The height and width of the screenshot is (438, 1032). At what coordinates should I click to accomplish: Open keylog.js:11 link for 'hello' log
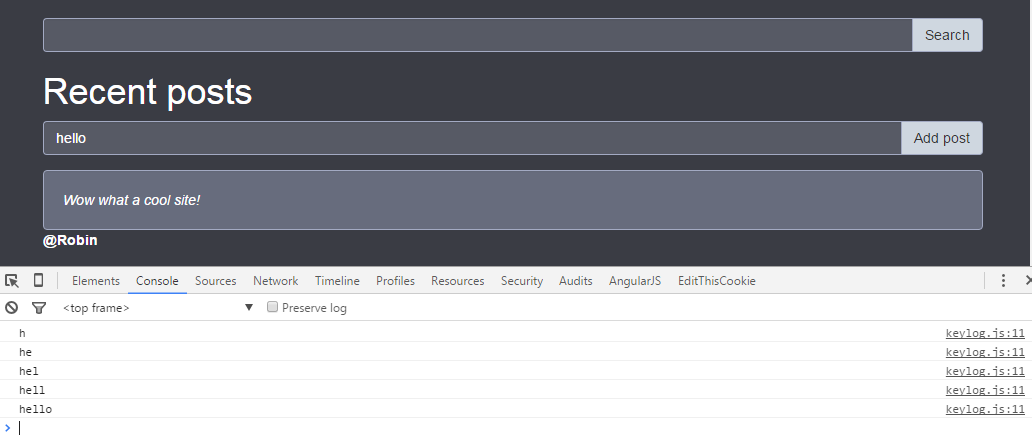click(985, 409)
